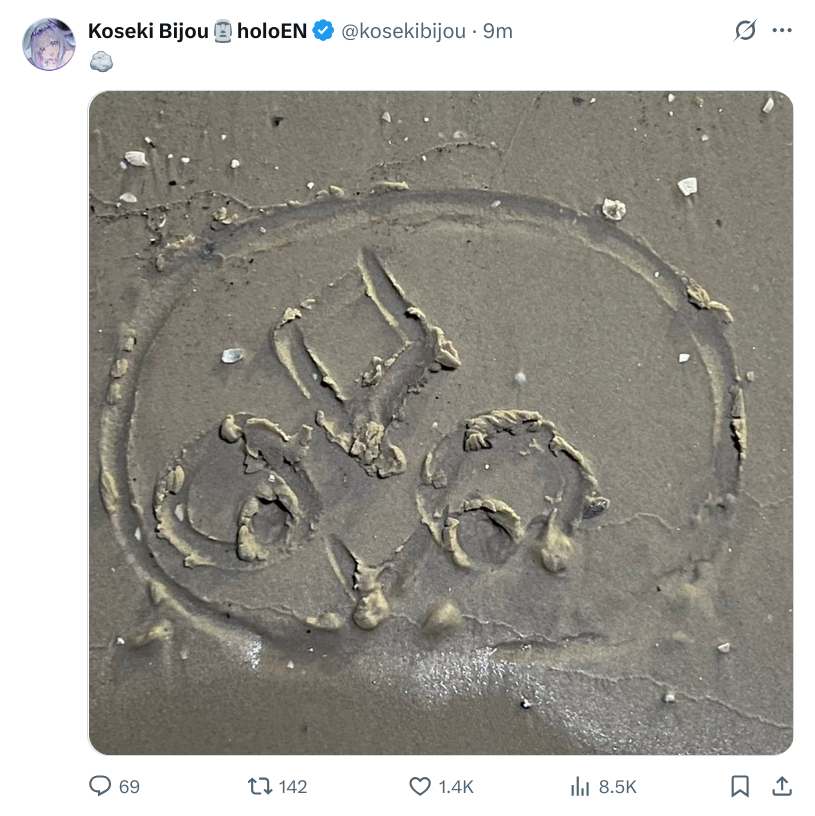This screenshot has height=816, width=815.
Task: Click the Koseki Bijou display name
Action: (x=148, y=31)
